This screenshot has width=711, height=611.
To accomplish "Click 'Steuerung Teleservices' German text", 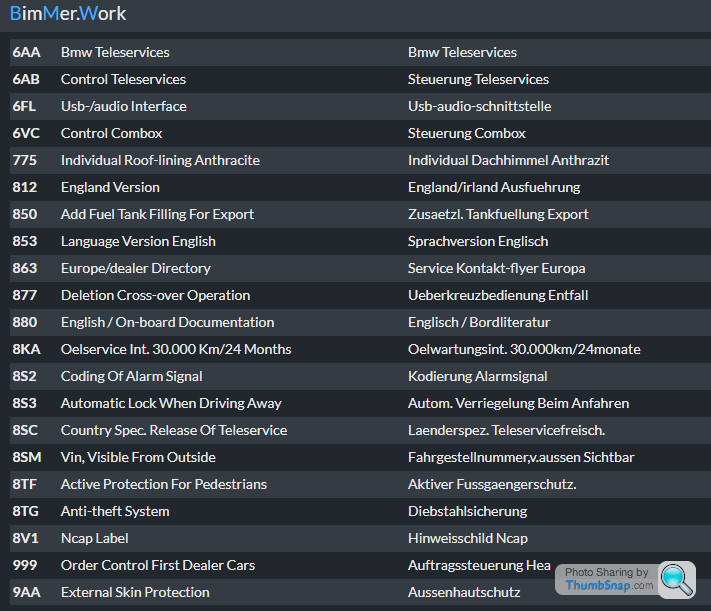I will (478, 79).
